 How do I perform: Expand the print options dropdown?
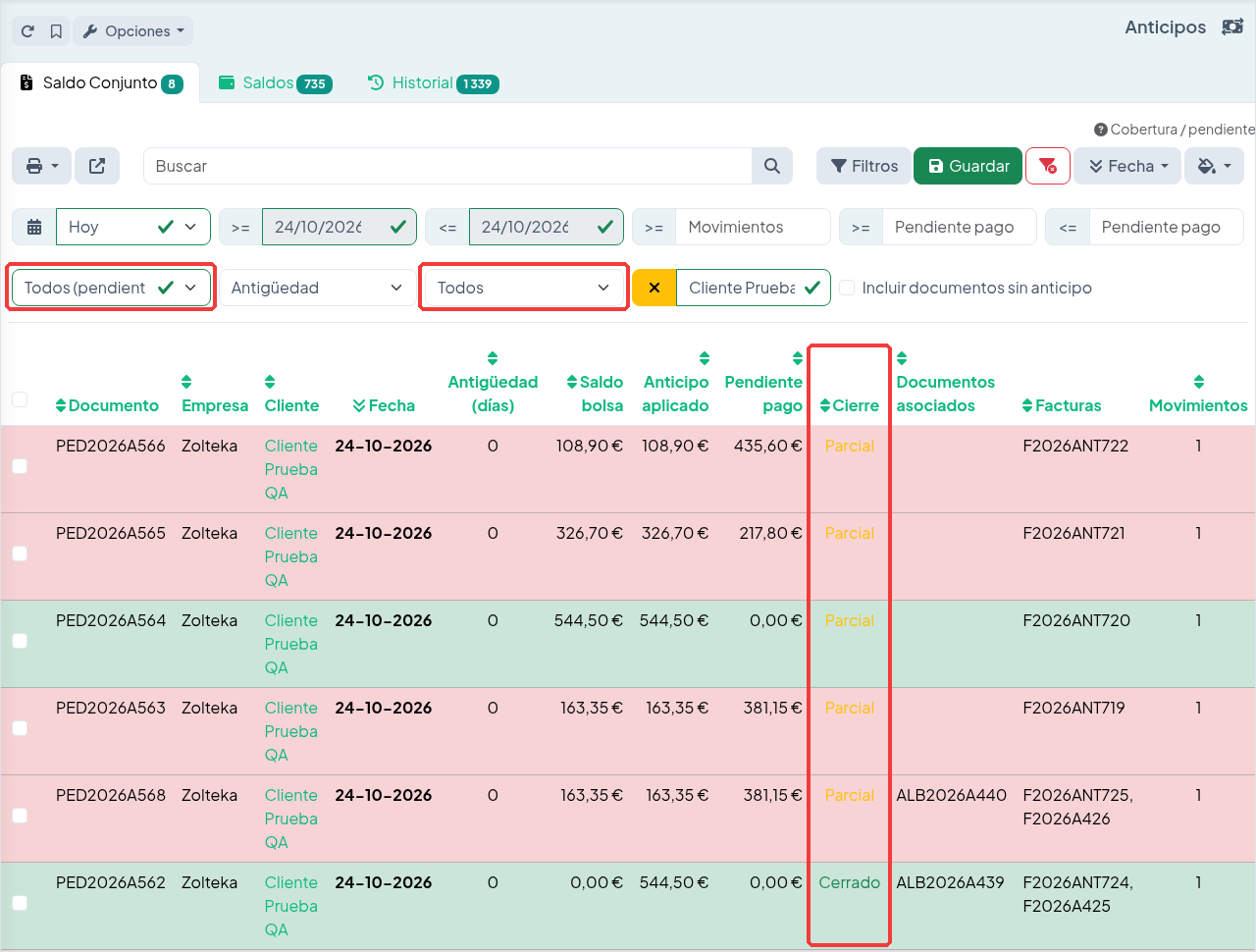pyautogui.click(x=41, y=166)
